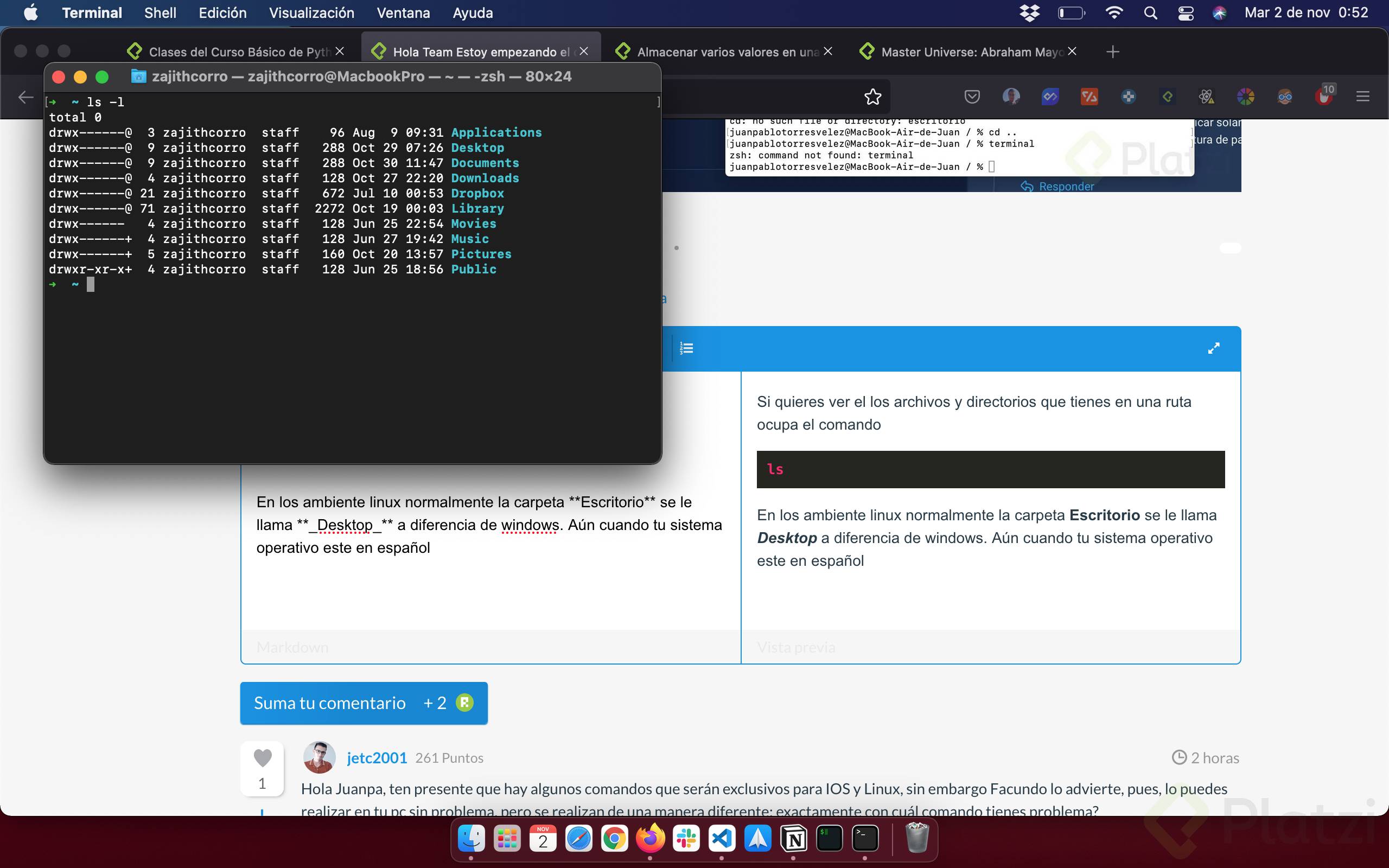
Task: Open Launchpad from the Dock
Action: coord(507,839)
